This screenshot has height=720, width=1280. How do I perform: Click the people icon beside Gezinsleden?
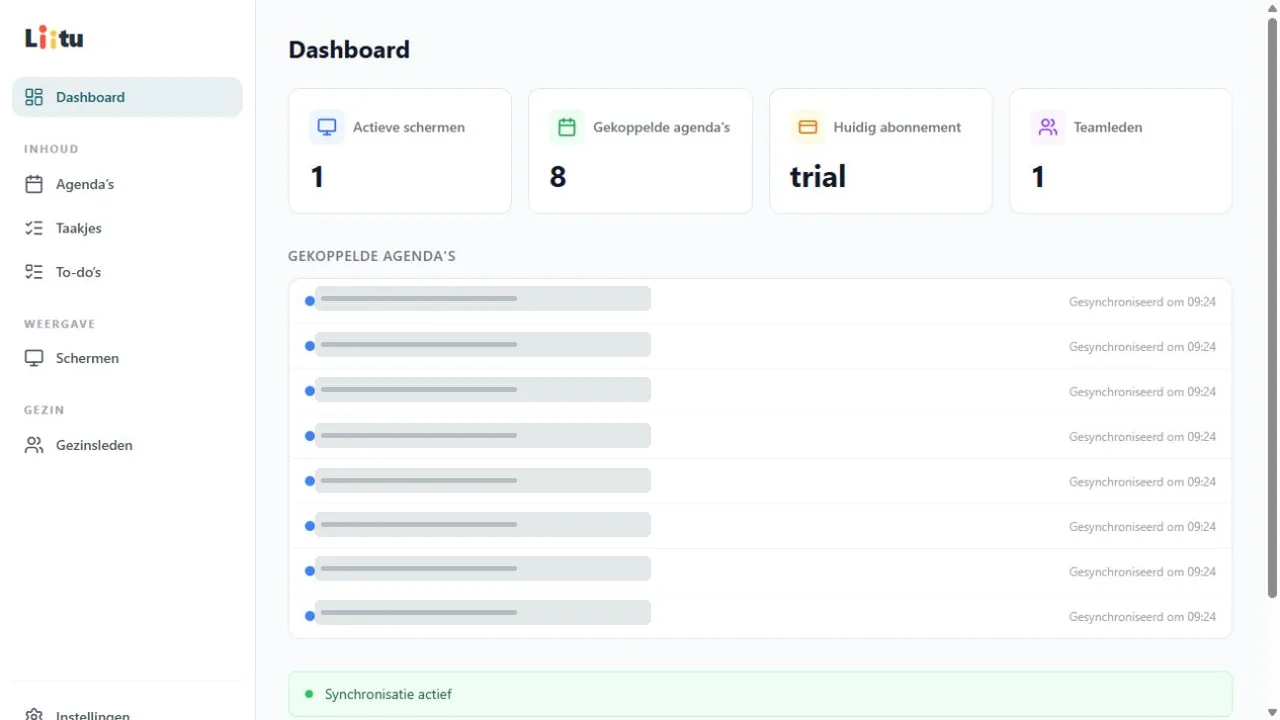pos(34,445)
